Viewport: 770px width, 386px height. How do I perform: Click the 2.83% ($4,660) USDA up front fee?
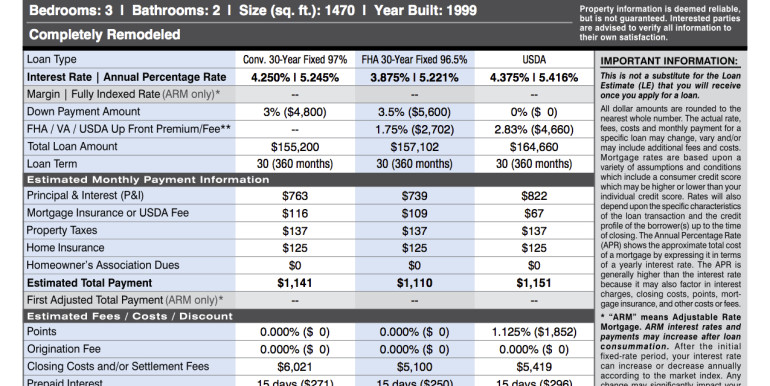(x=534, y=130)
